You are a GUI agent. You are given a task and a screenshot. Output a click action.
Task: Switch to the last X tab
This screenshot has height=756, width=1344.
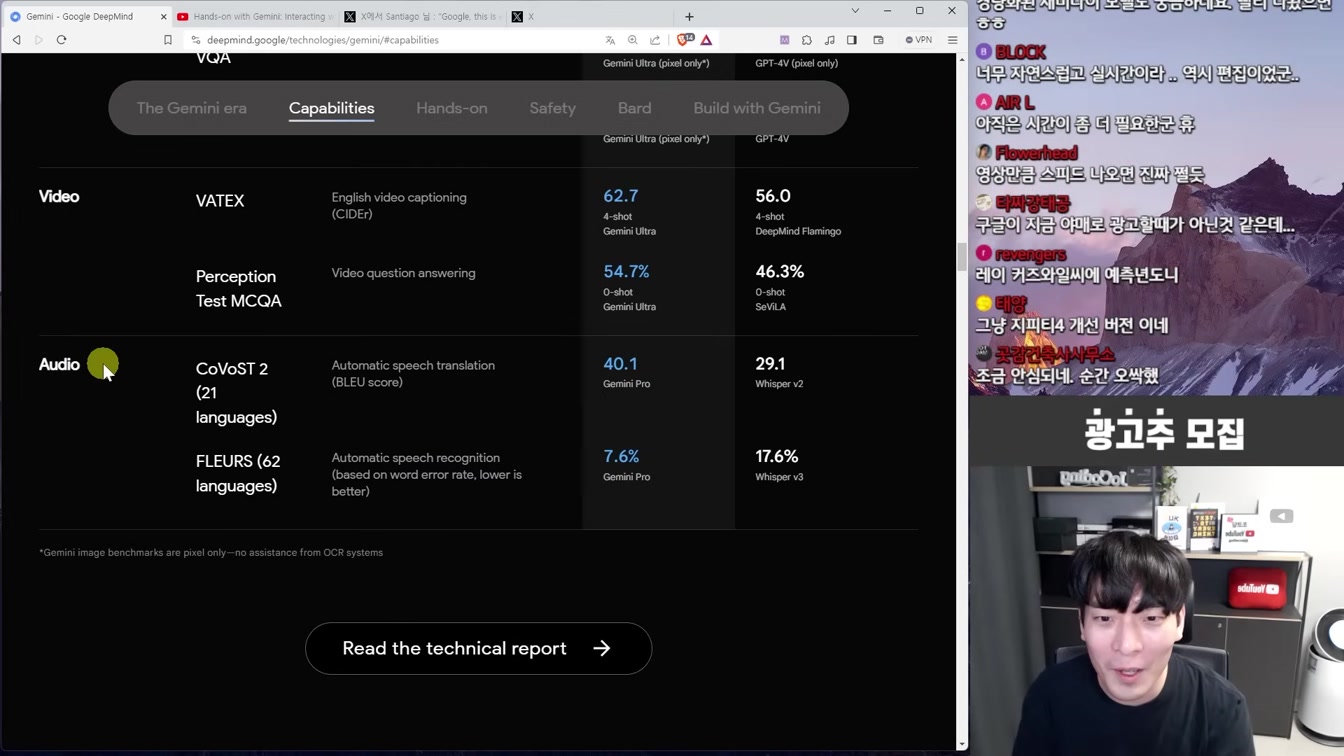tap(588, 17)
